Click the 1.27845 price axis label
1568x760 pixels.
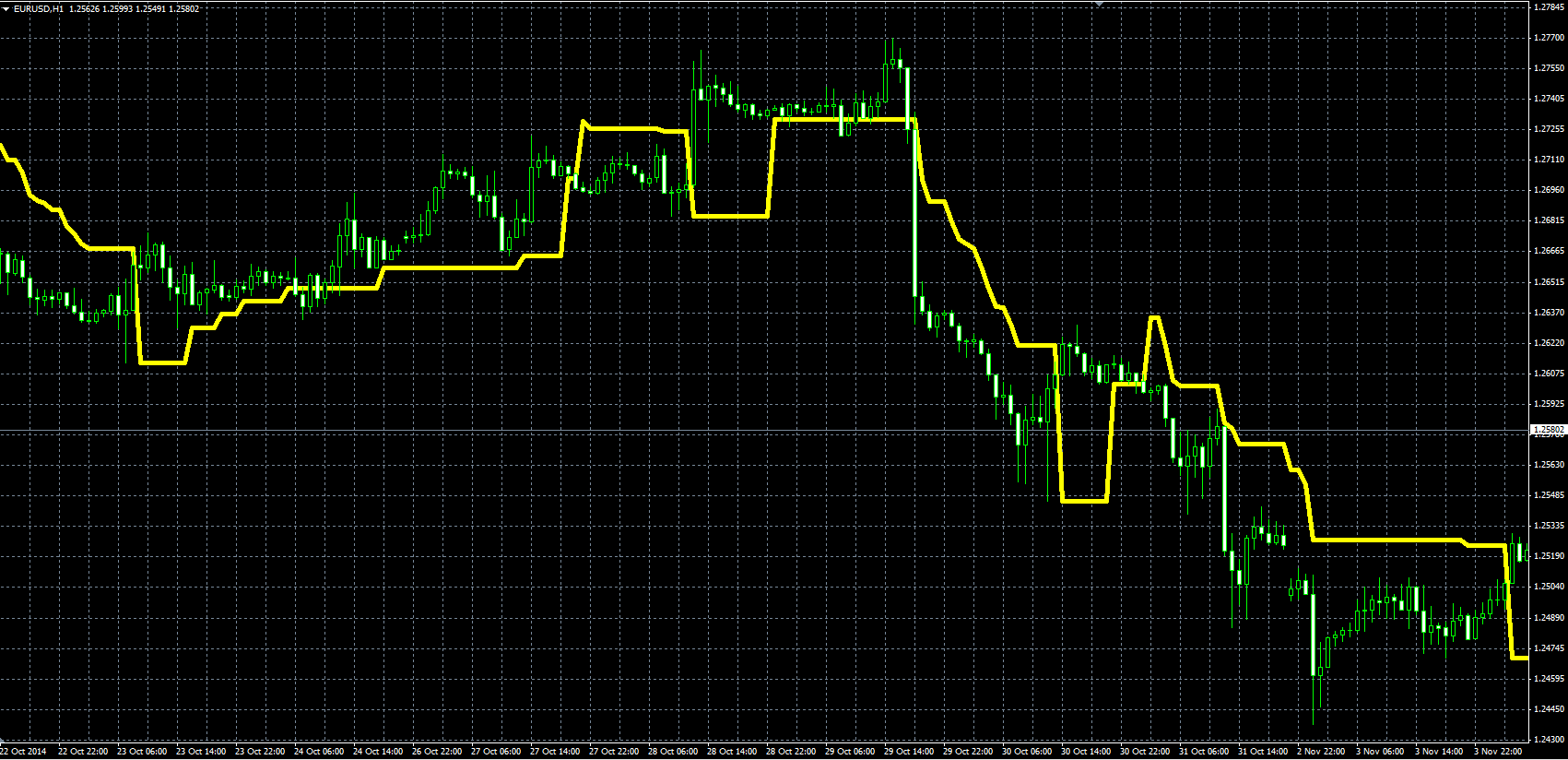tap(1550, 7)
